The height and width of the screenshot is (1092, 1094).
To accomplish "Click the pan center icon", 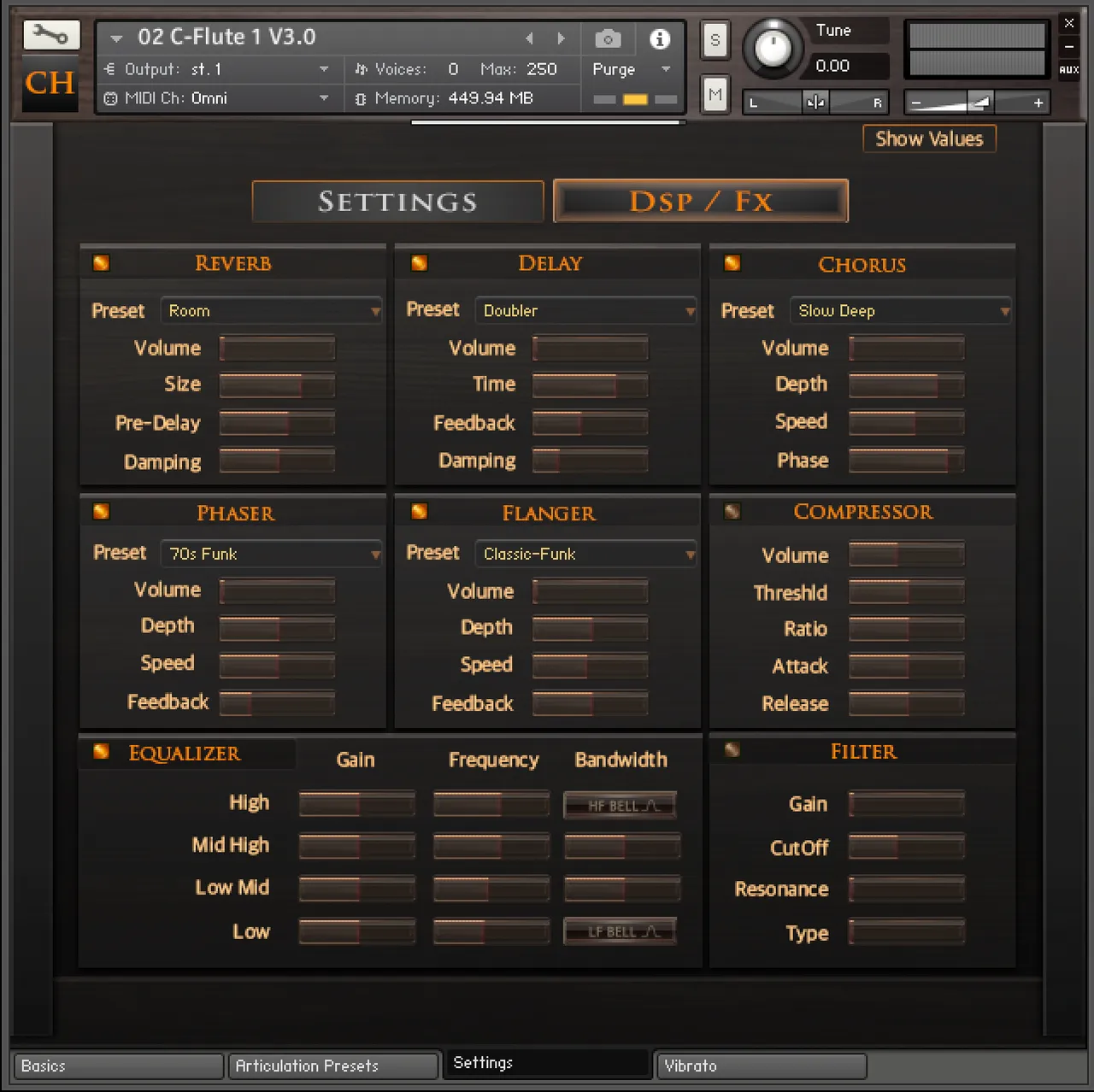I will point(815,103).
